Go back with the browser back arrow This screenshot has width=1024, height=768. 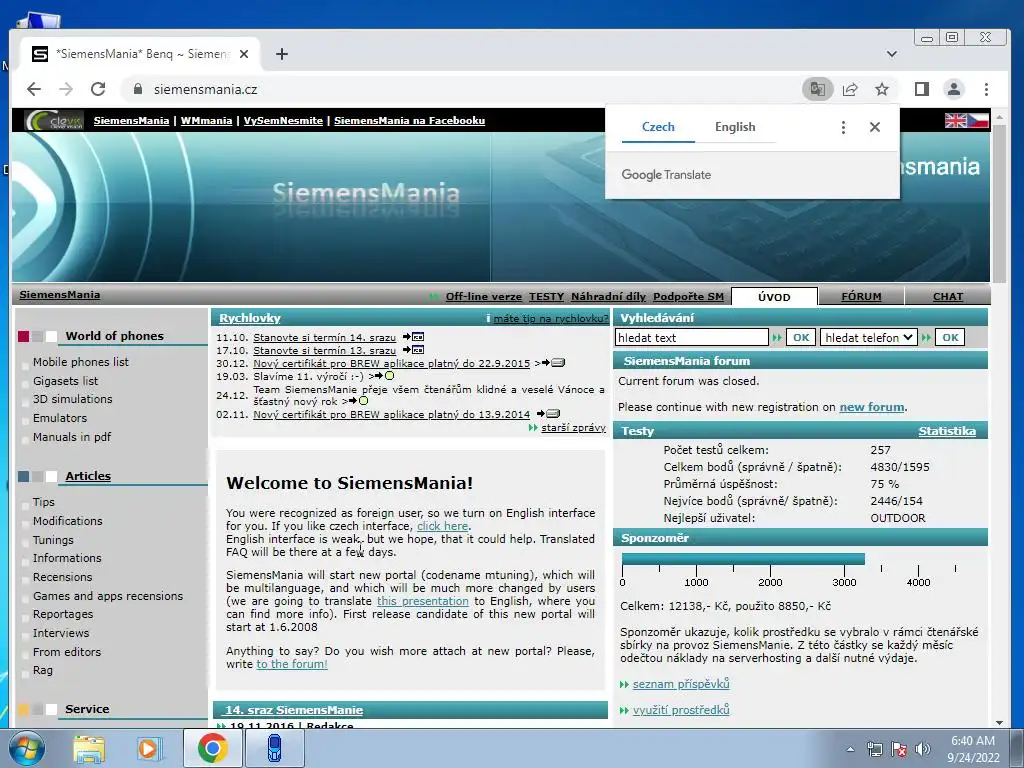coord(34,89)
